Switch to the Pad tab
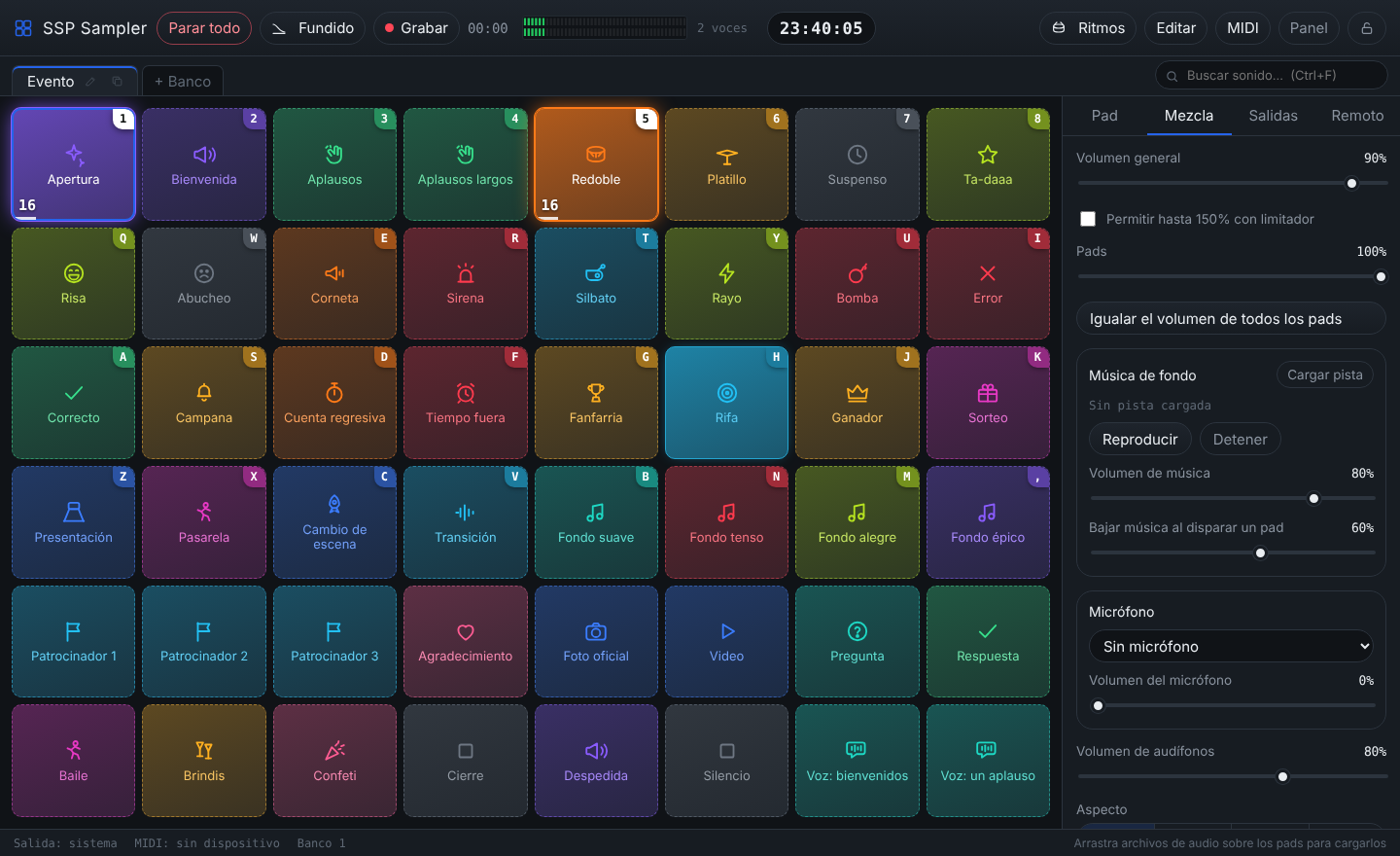 [1104, 116]
